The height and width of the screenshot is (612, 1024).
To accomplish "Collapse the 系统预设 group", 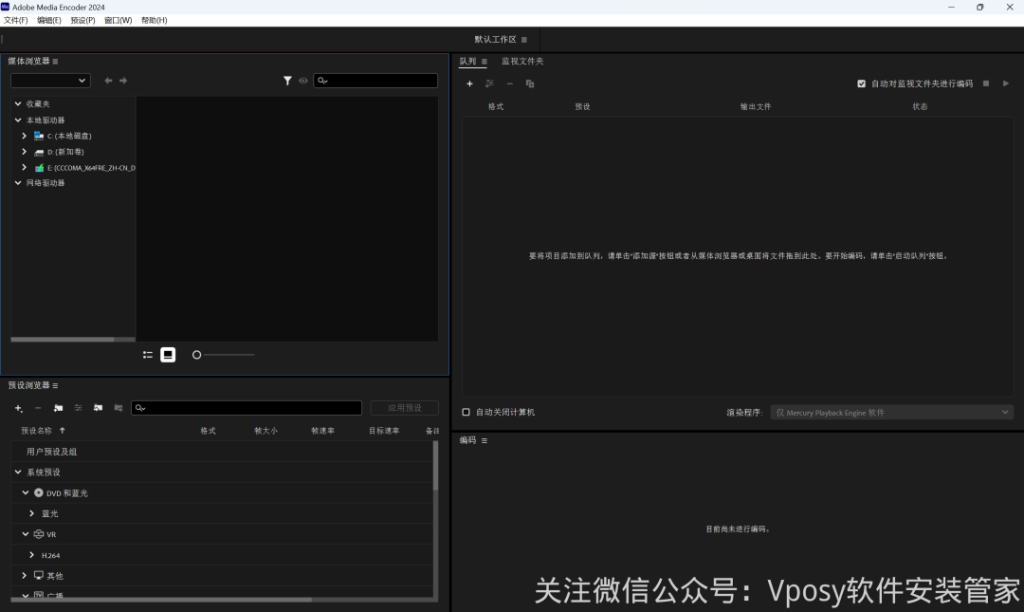I will [x=18, y=472].
